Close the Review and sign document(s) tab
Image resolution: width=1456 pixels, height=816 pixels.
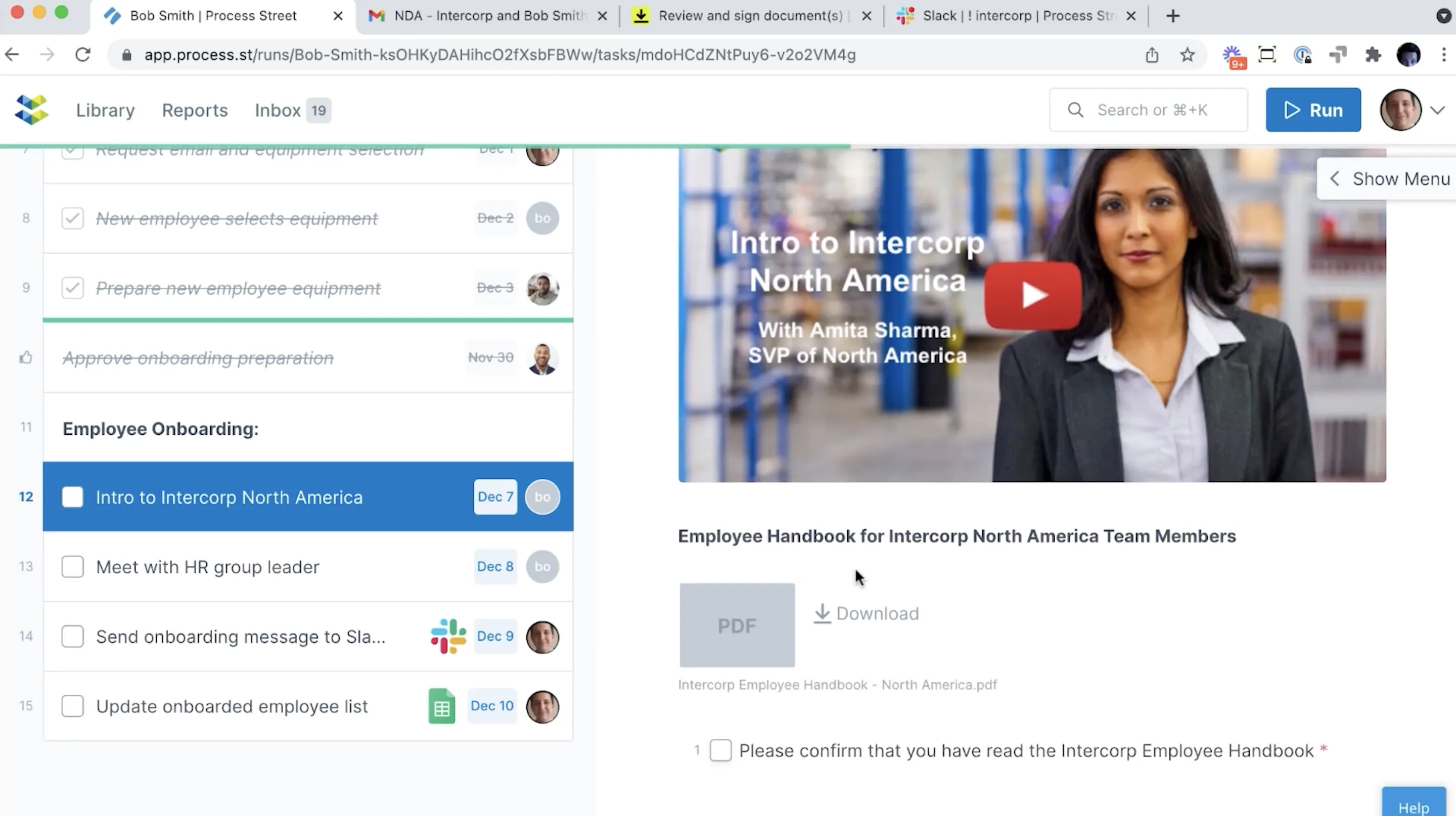point(866,16)
